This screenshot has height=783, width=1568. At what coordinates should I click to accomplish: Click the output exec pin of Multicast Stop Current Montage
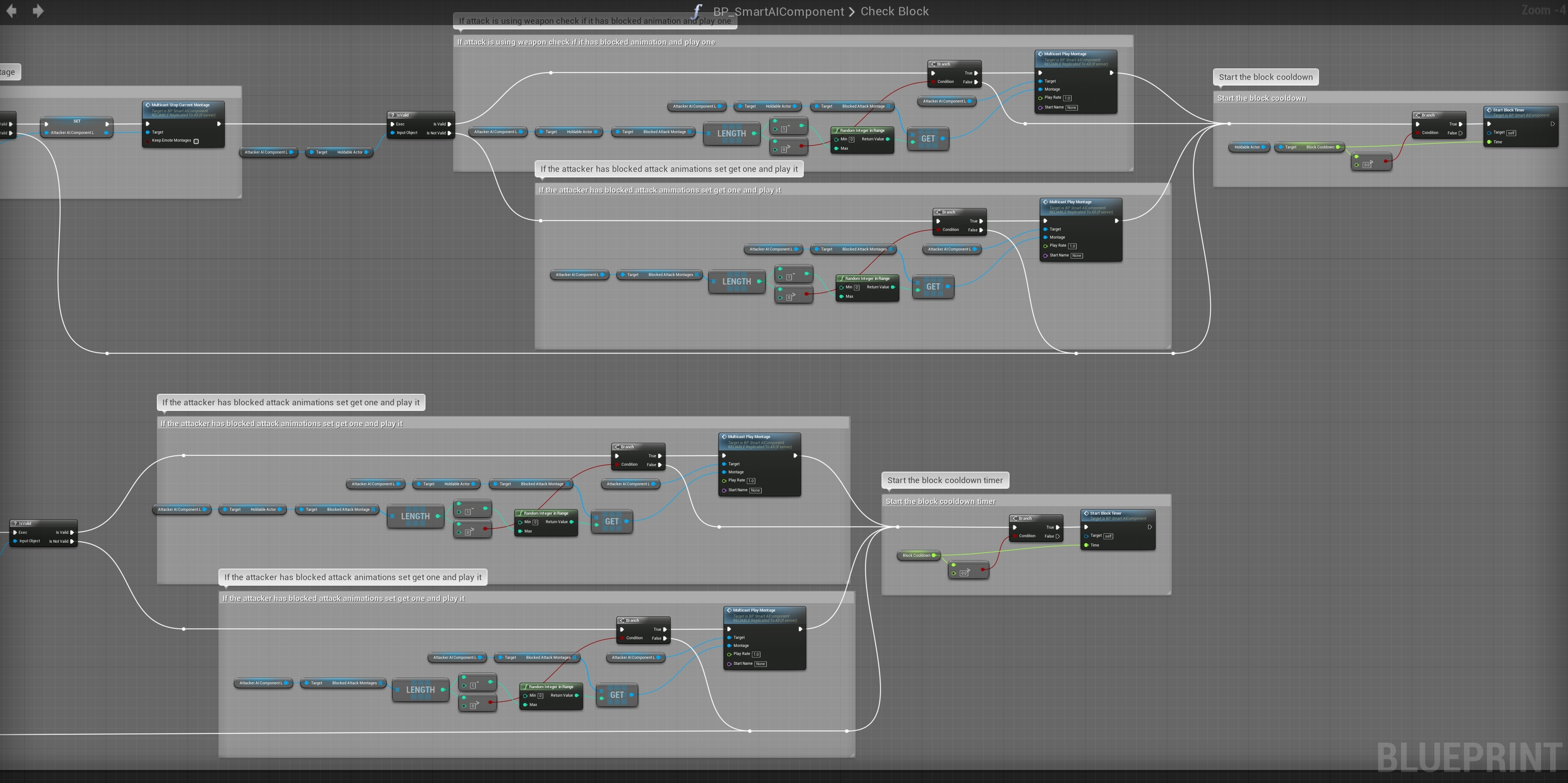(219, 124)
